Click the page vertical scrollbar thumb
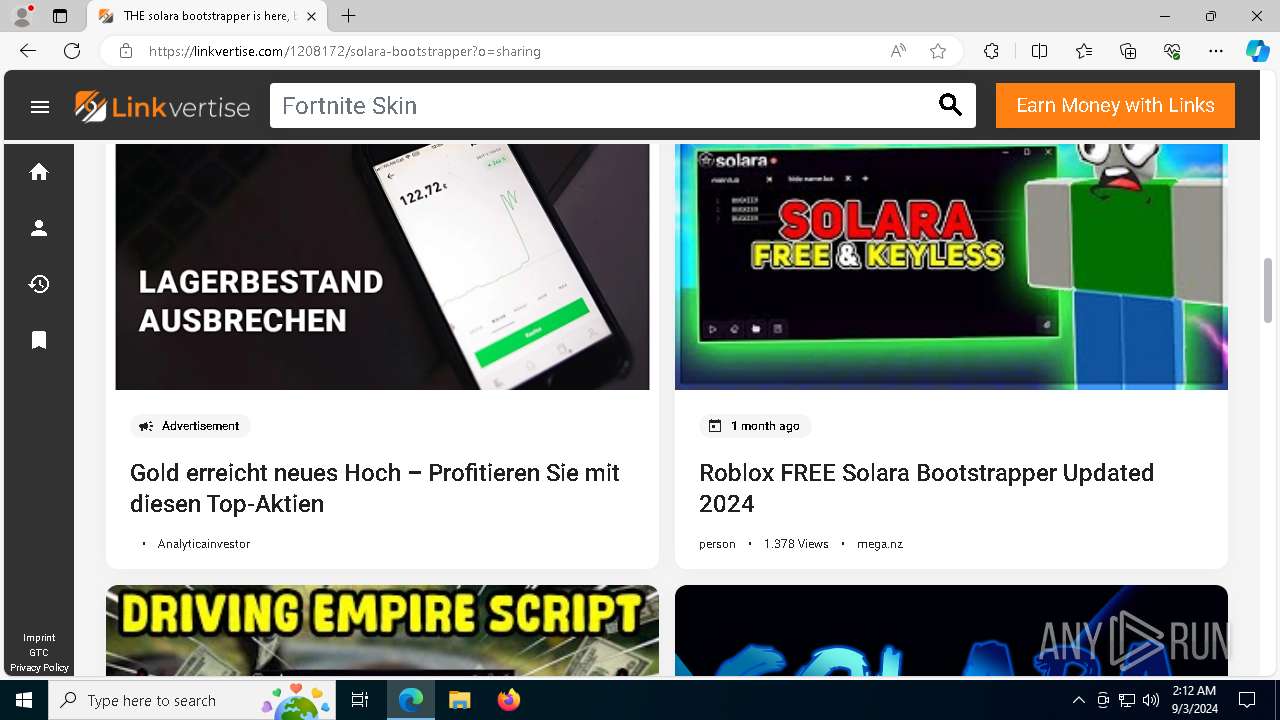This screenshot has width=1280, height=720. click(1268, 290)
